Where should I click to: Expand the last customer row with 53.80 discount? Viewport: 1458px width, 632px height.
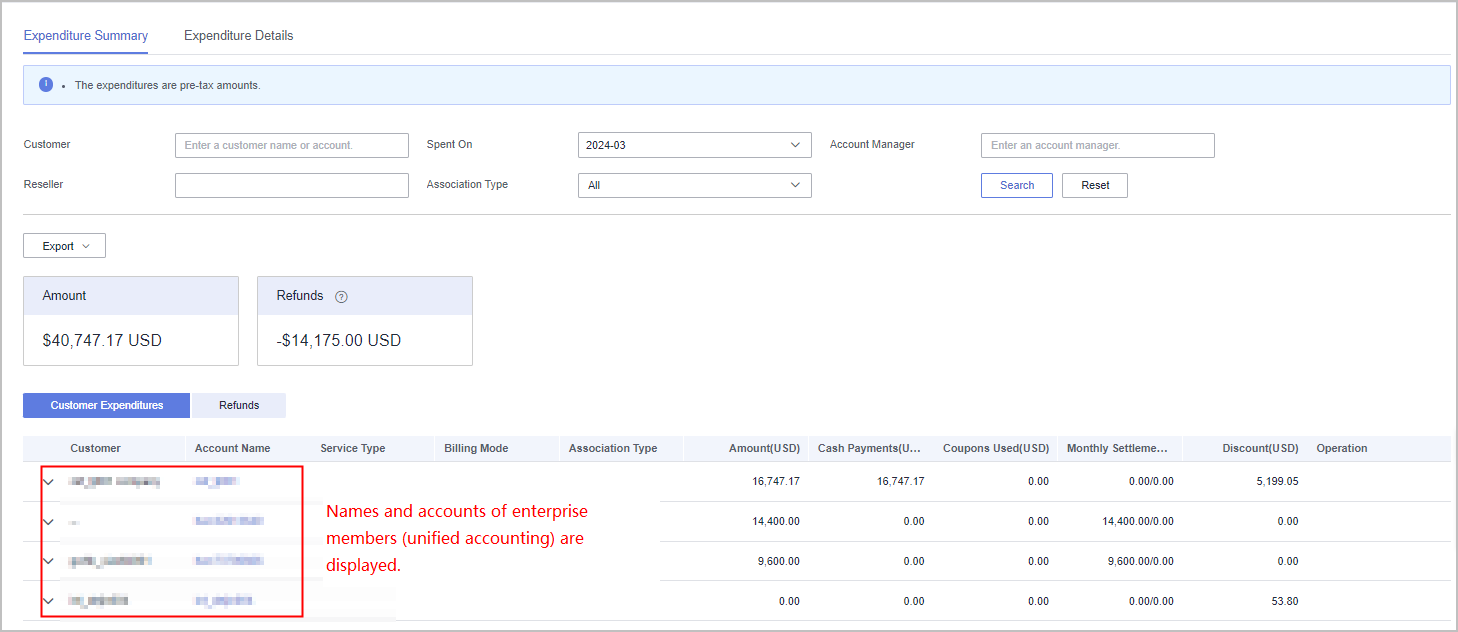(x=48, y=601)
